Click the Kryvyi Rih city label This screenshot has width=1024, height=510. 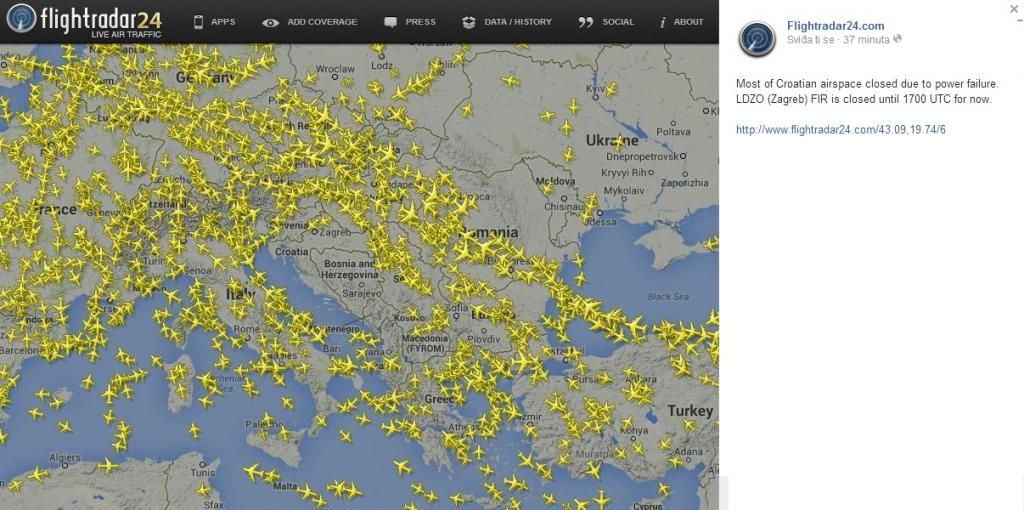[626, 172]
